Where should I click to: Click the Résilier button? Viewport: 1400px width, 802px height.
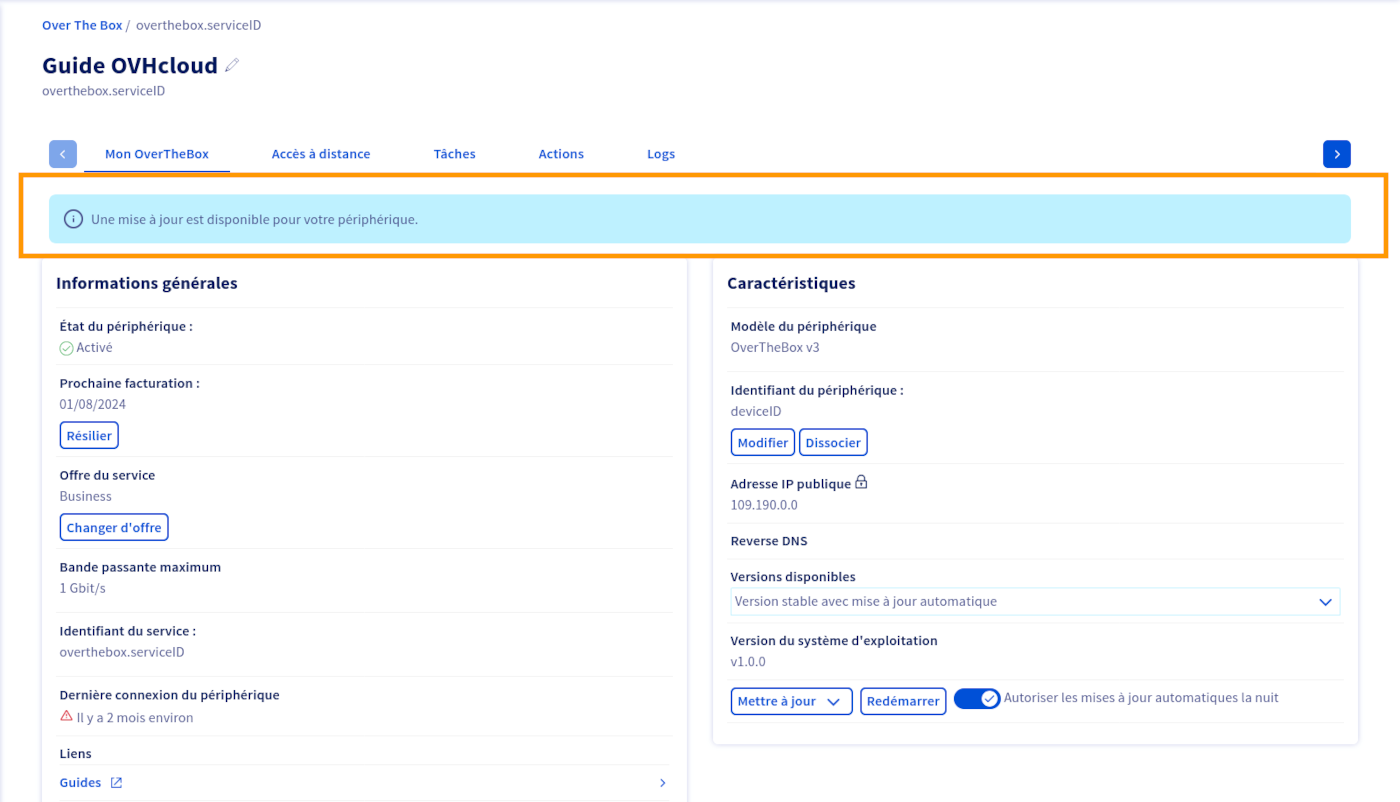[89, 436]
